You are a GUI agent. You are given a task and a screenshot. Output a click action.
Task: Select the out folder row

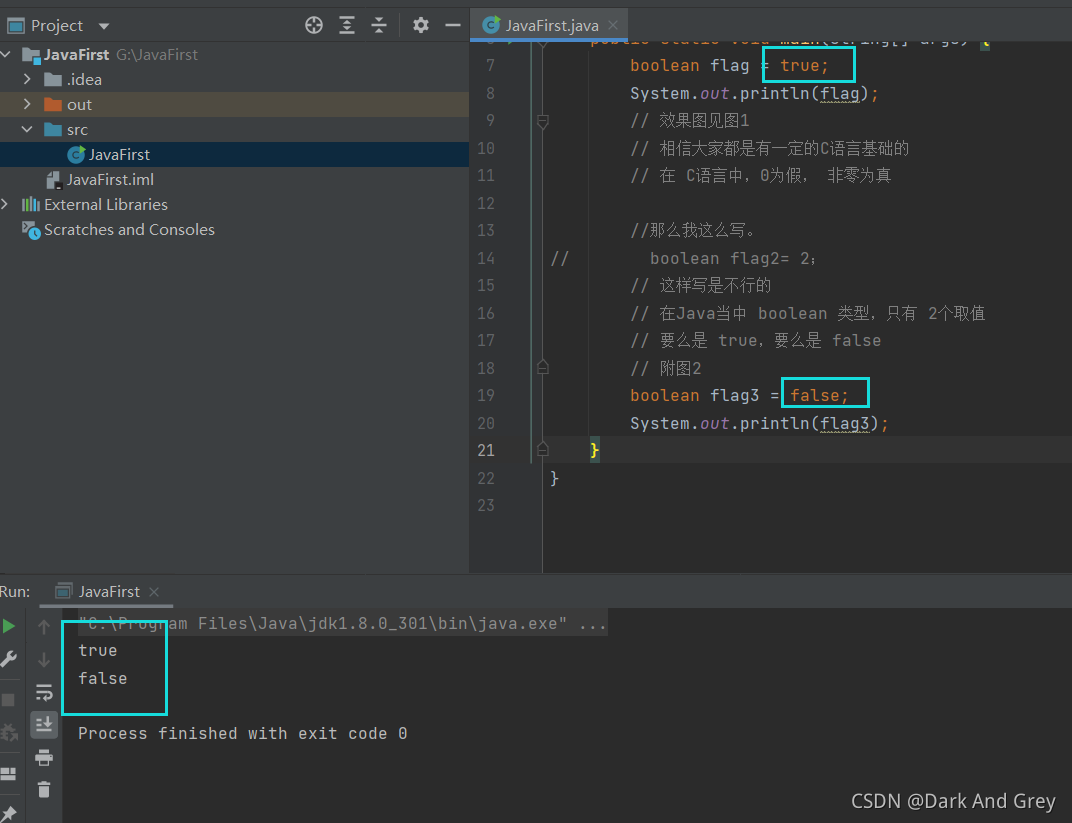pyautogui.click(x=234, y=105)
